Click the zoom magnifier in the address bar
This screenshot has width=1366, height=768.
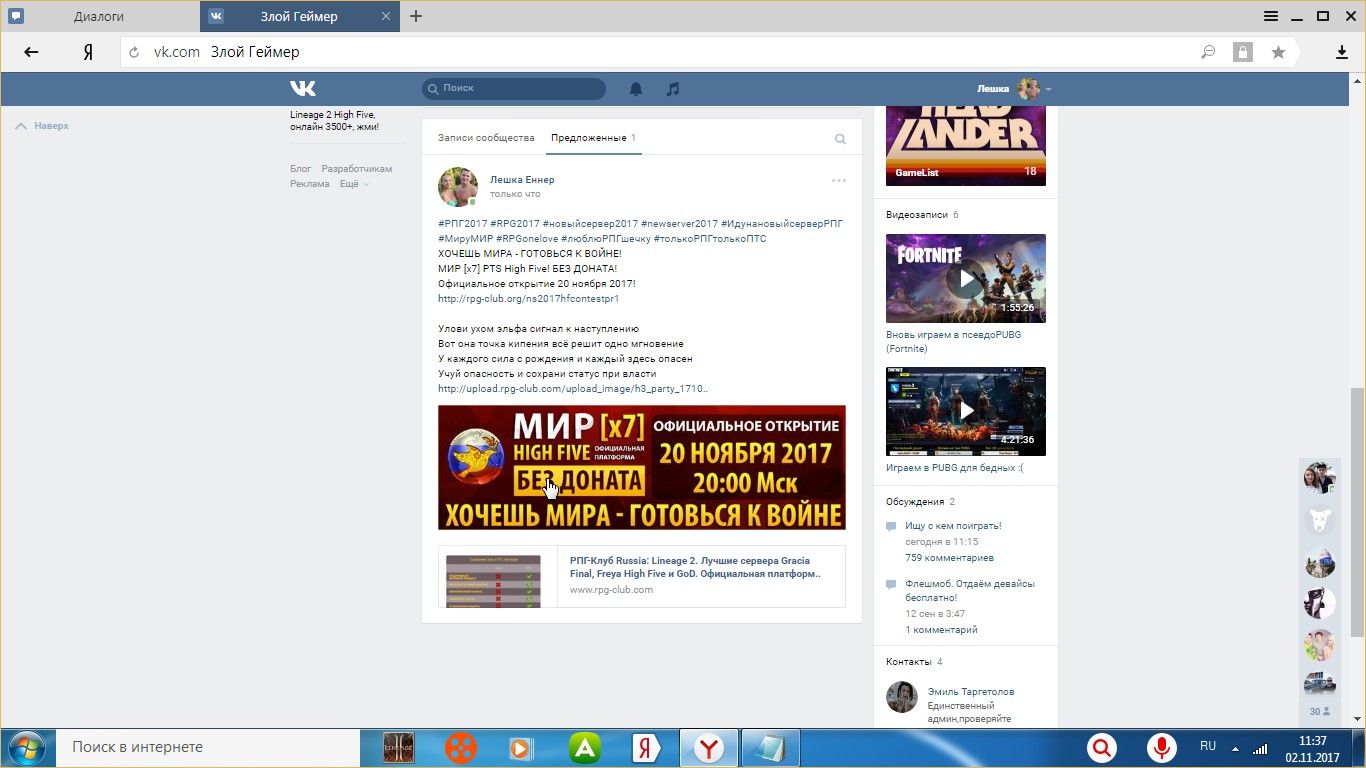[x=1208, y=52]
